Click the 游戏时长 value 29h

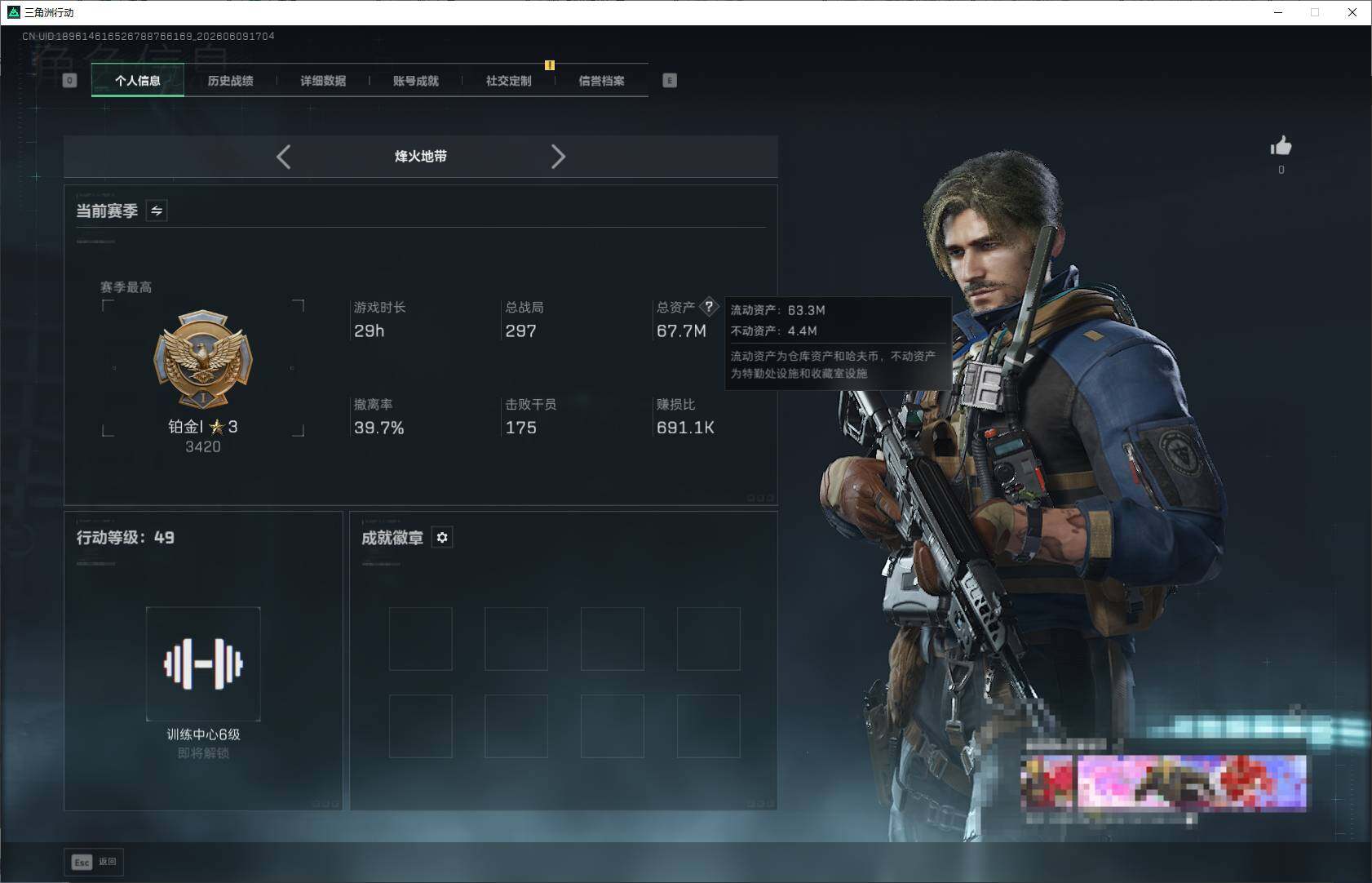click(370, 331)
